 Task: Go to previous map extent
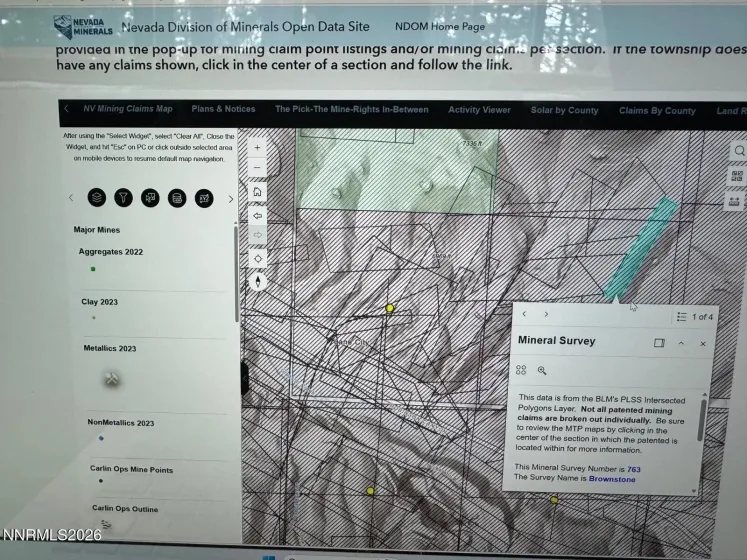(258, 215)
